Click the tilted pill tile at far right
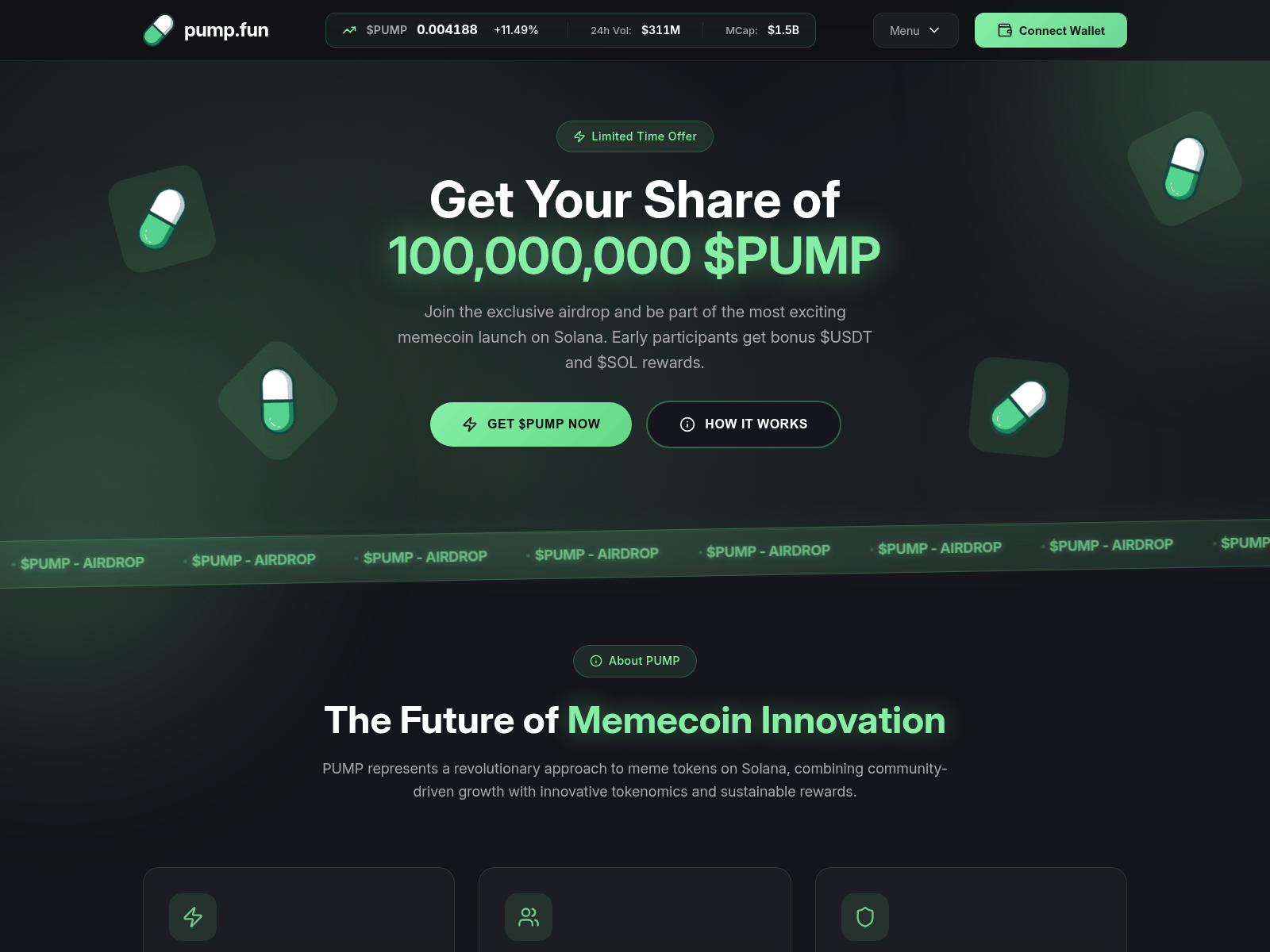The width and height of the screenshot is (1270, 952). [x=1019, y=407]
